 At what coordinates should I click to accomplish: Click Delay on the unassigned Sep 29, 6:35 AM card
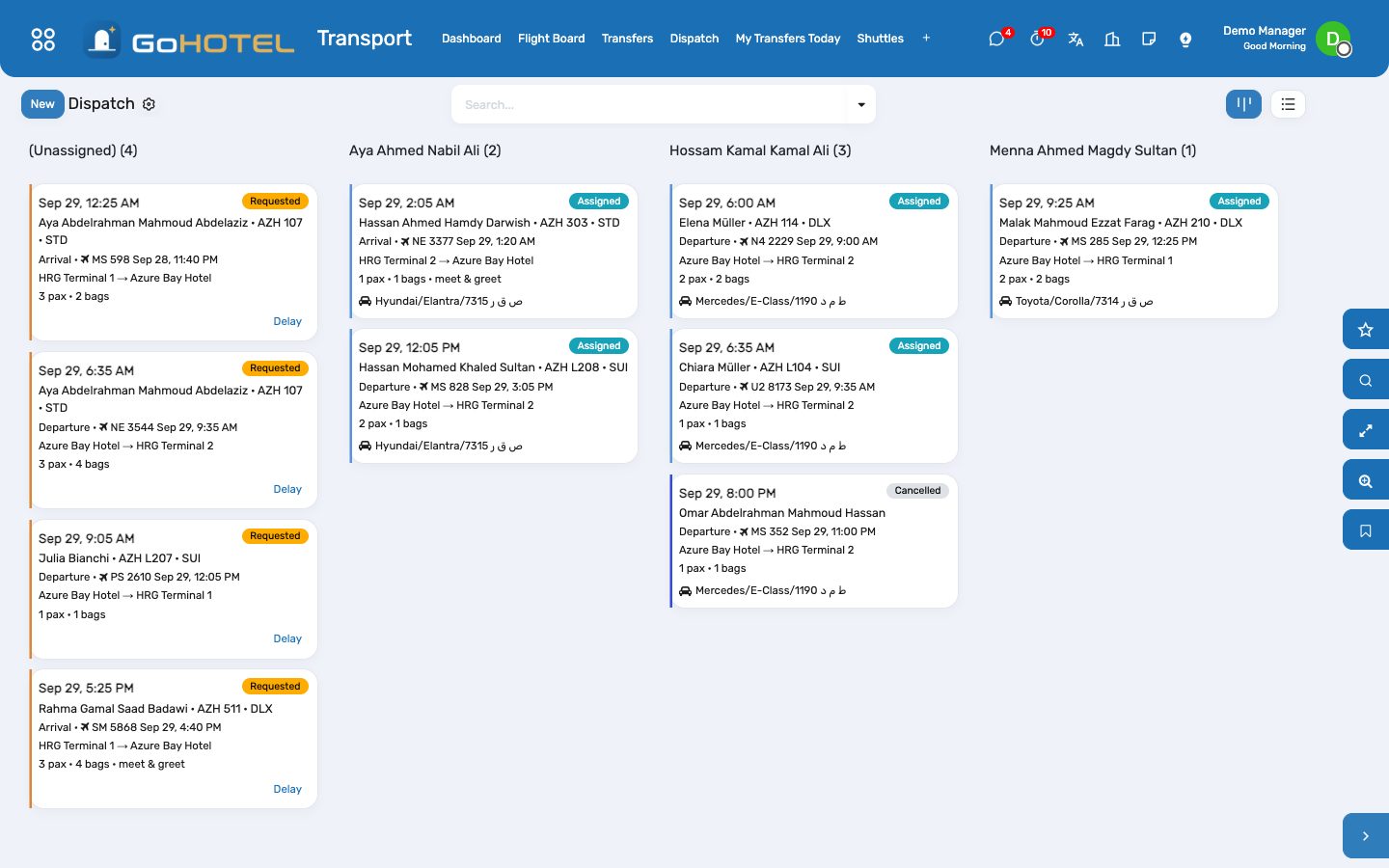[x=287, y=489]
